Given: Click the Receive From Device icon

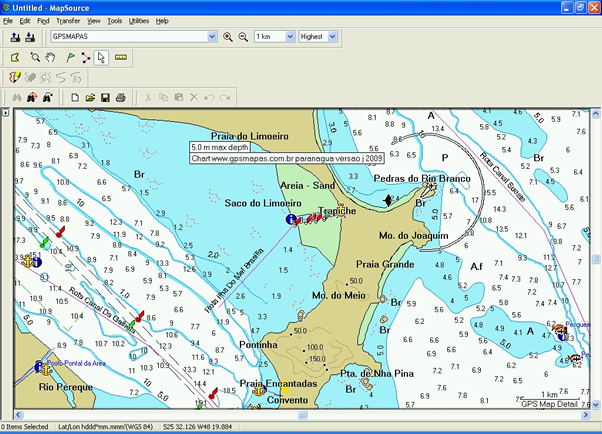Looking at the screenshot, I should click(x=30, y=37).
